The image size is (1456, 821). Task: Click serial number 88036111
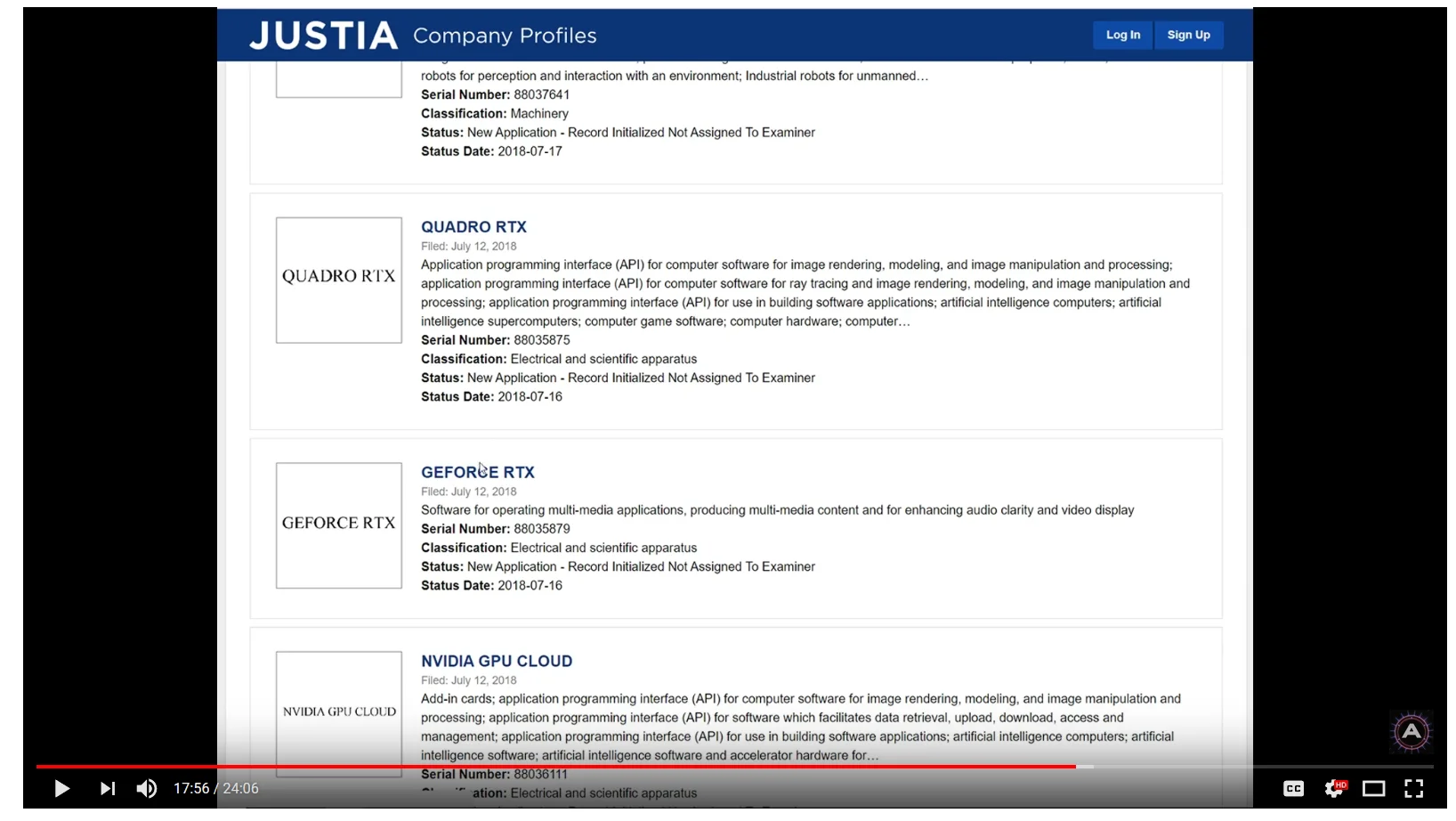tap(540, 775)
